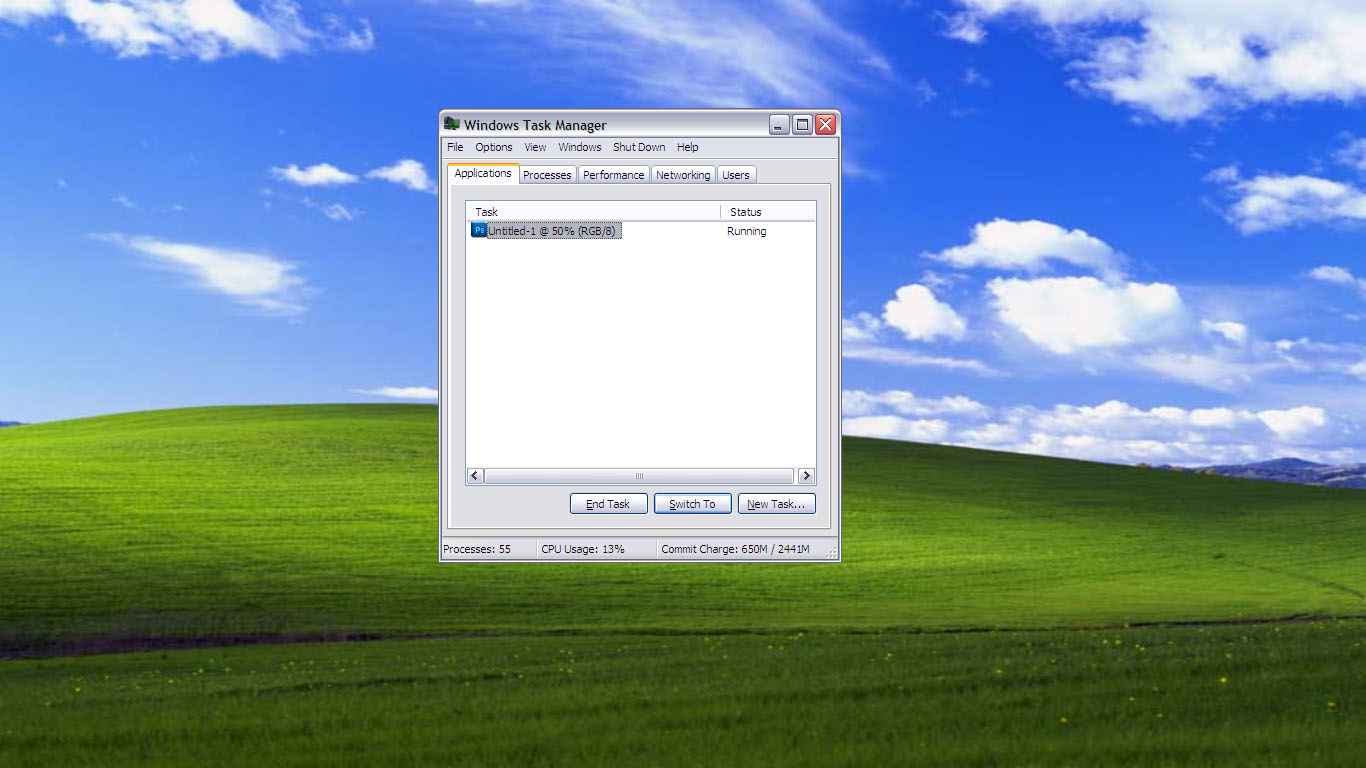Click the horizontal scrollbar thumb
1366x768 pixels.
click(640, 476)
